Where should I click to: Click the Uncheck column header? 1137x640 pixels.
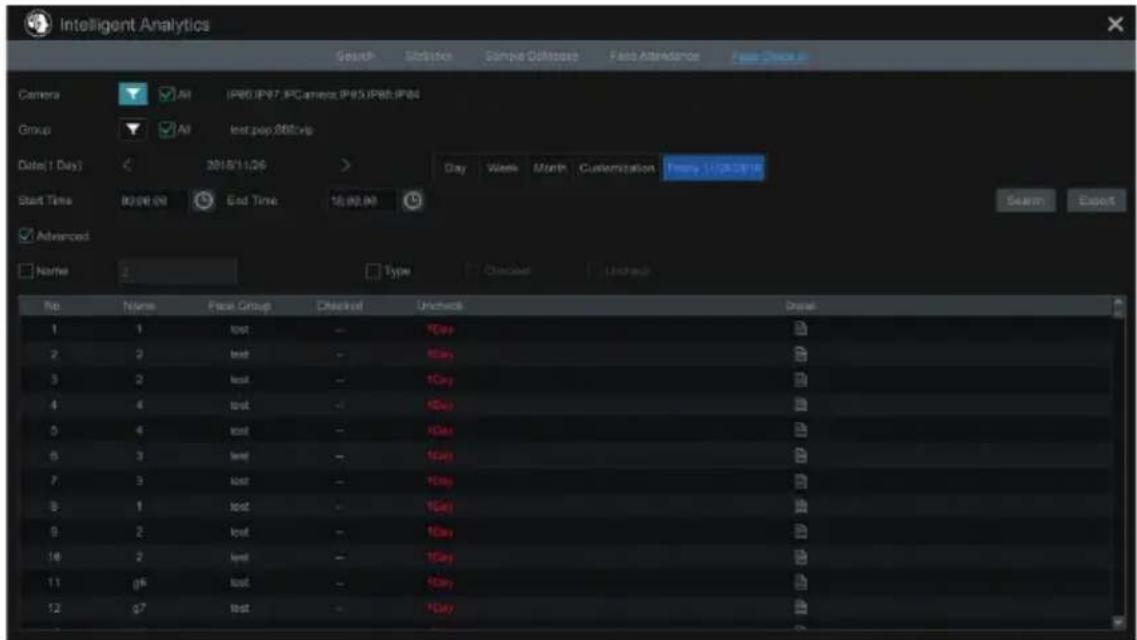click(x=439, y=307)
